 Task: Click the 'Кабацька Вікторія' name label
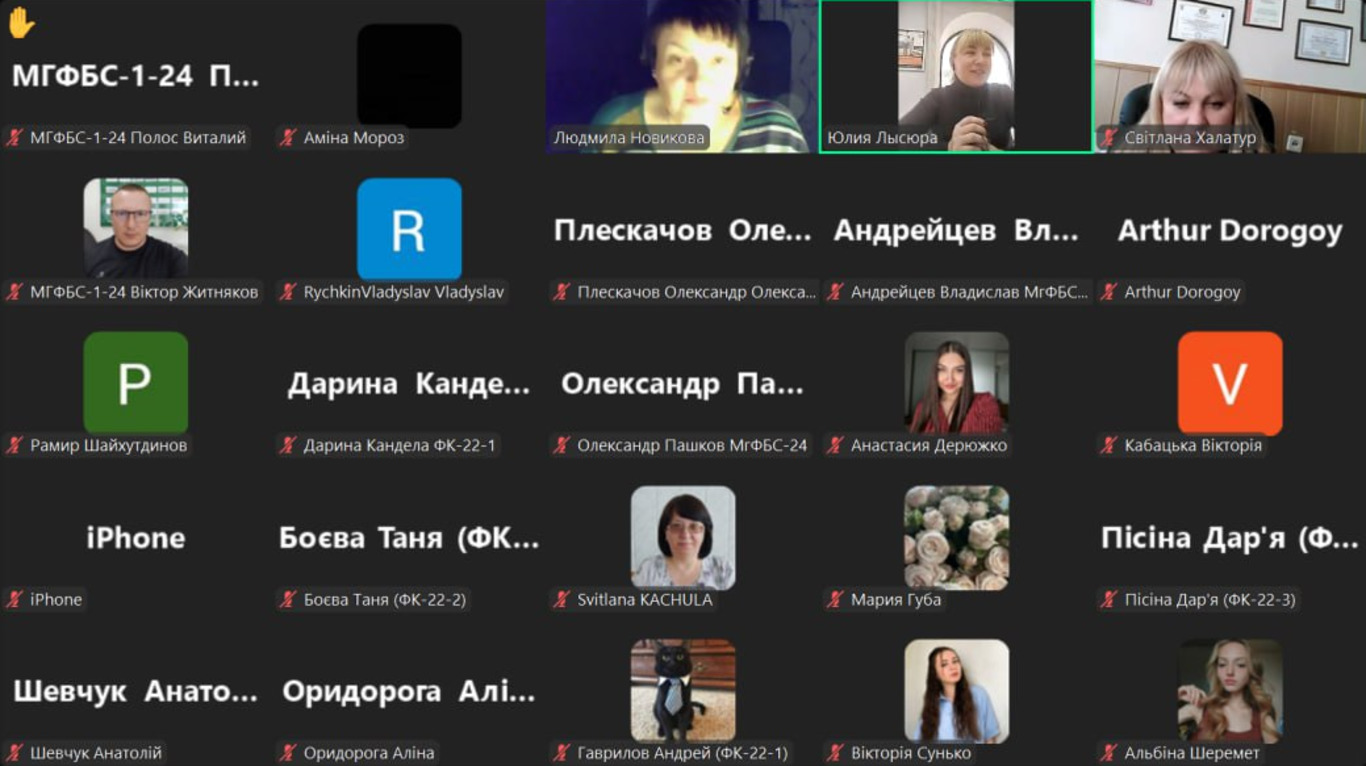tap(1193, 445)
